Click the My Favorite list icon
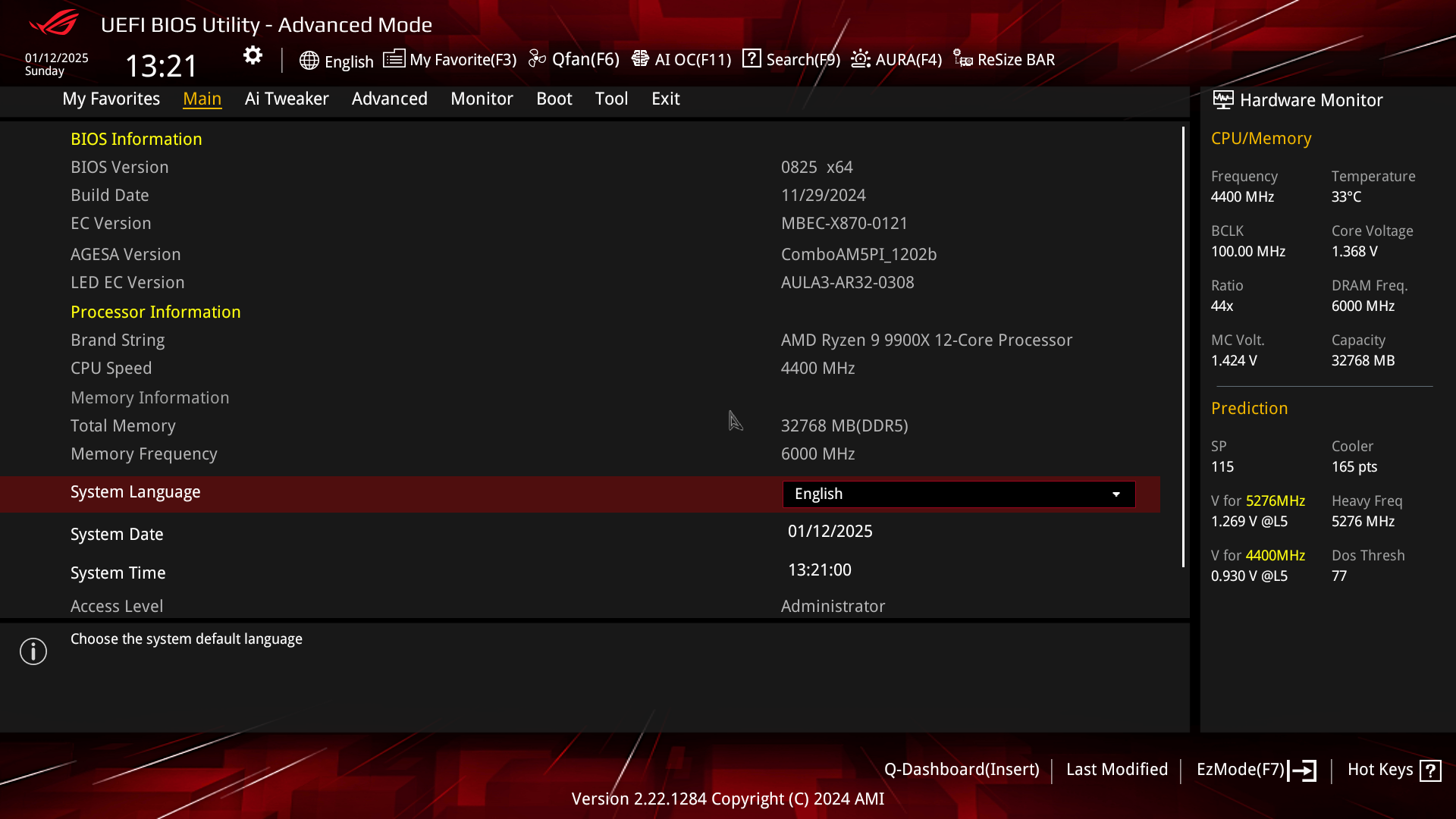This screenshot has width=1456, height=819. [394, 58]
